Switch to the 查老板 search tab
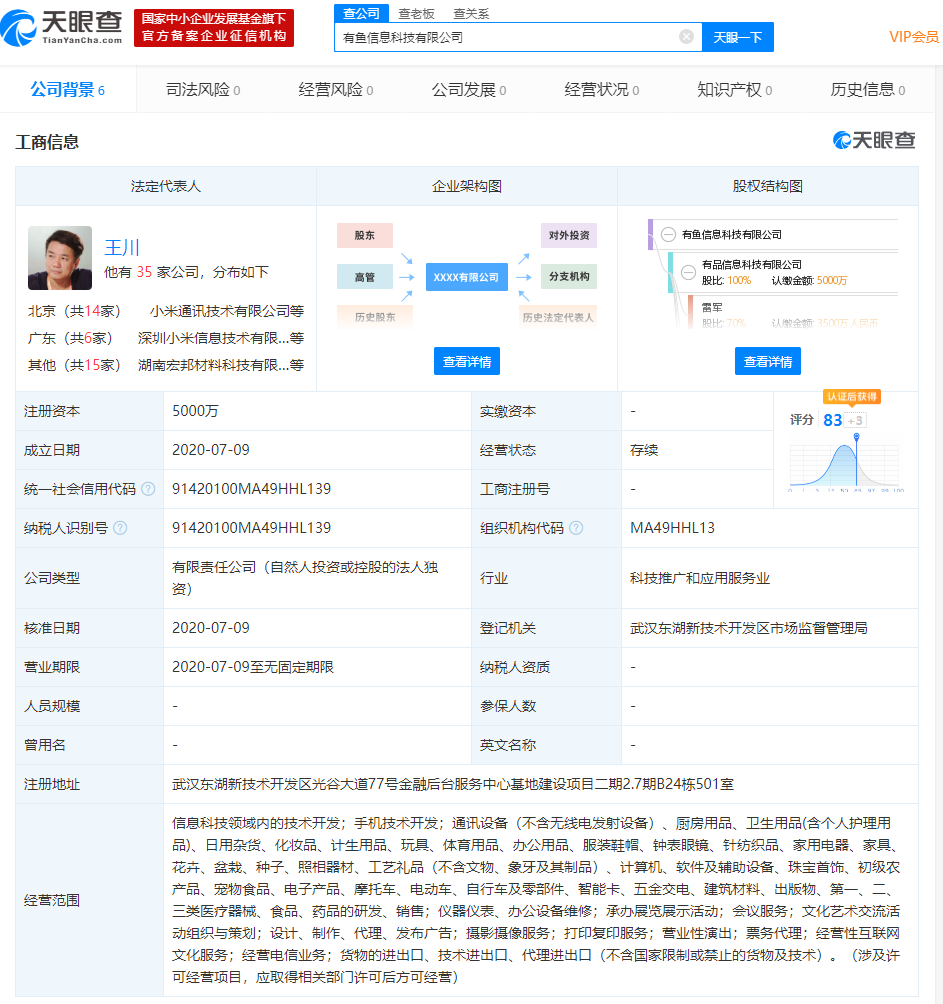The width and height of the screenshot is (943, 1004). pyautogui.click(x=416, y=13)
